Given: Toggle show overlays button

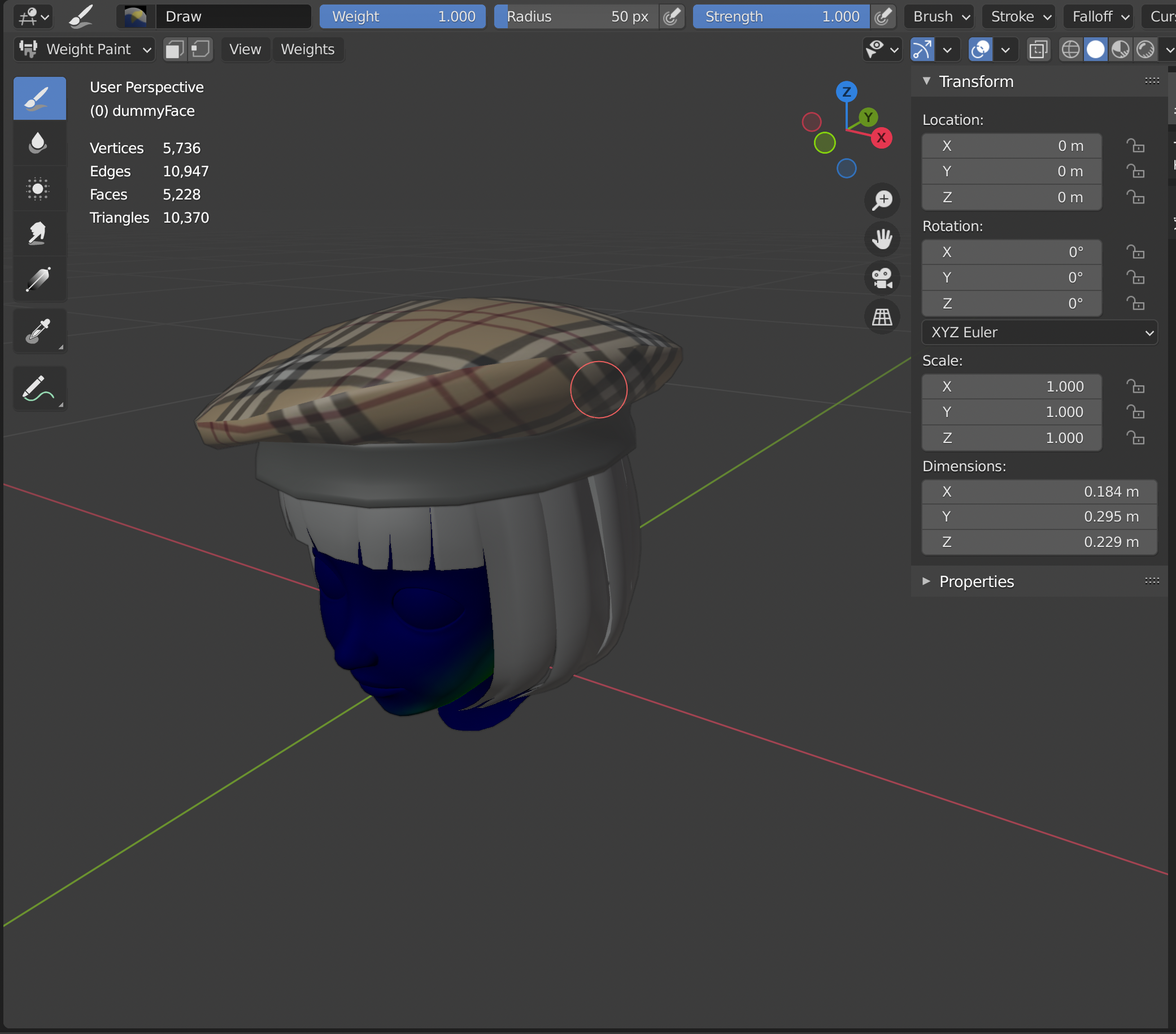Looking at the screenshot, I should (981, 50).
